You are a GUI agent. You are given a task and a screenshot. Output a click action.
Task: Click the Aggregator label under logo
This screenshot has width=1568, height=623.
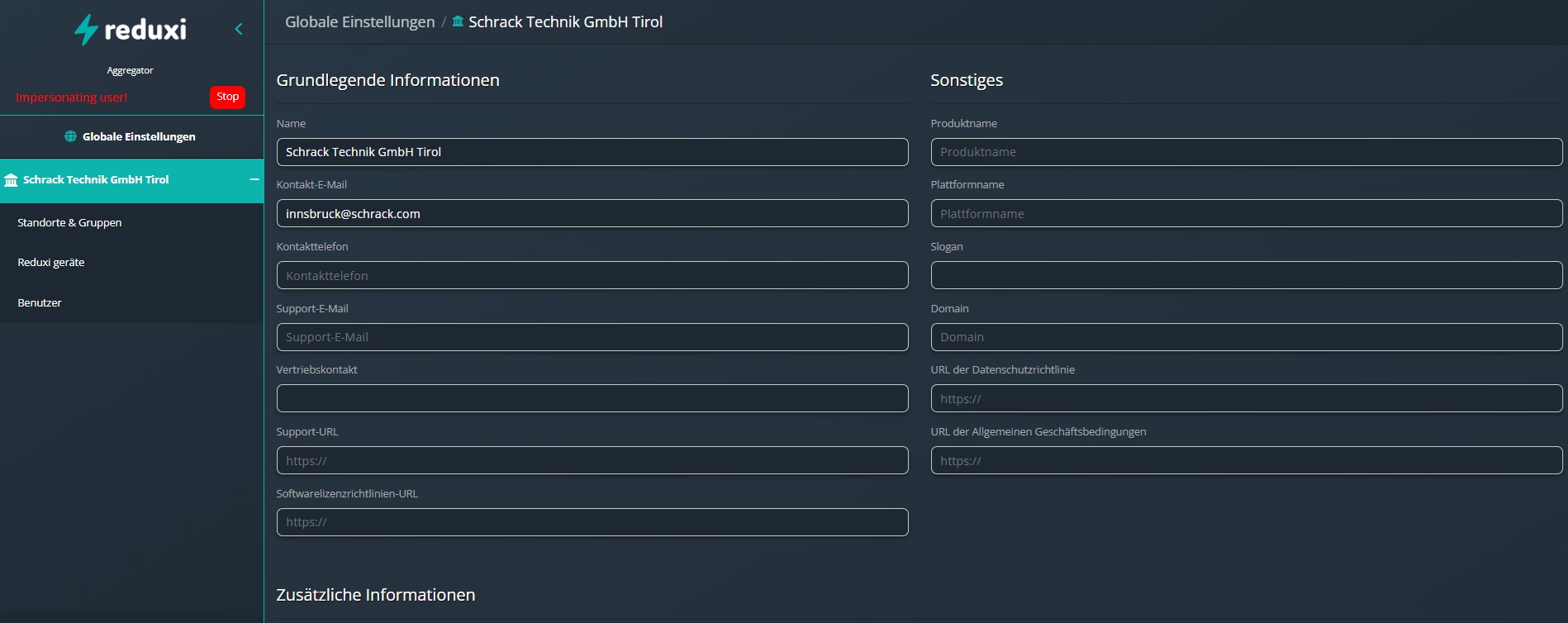[x=130, y=70]
